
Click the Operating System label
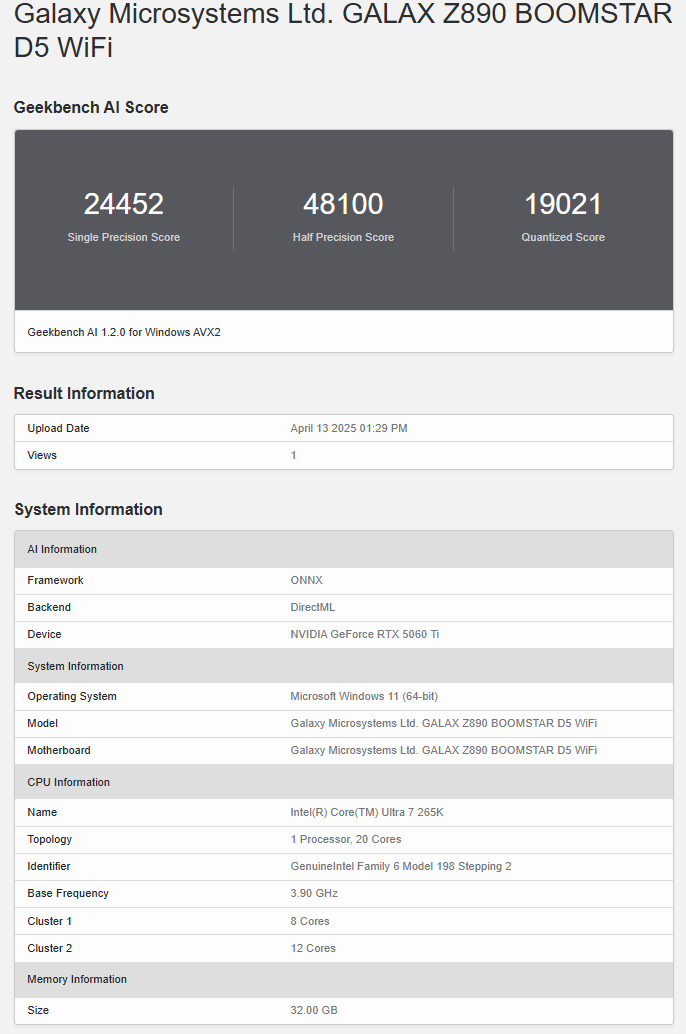(72, 696)
